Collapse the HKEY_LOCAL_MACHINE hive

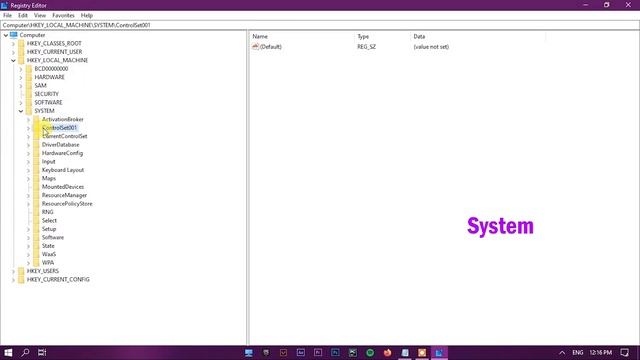[x=13, y=60]
